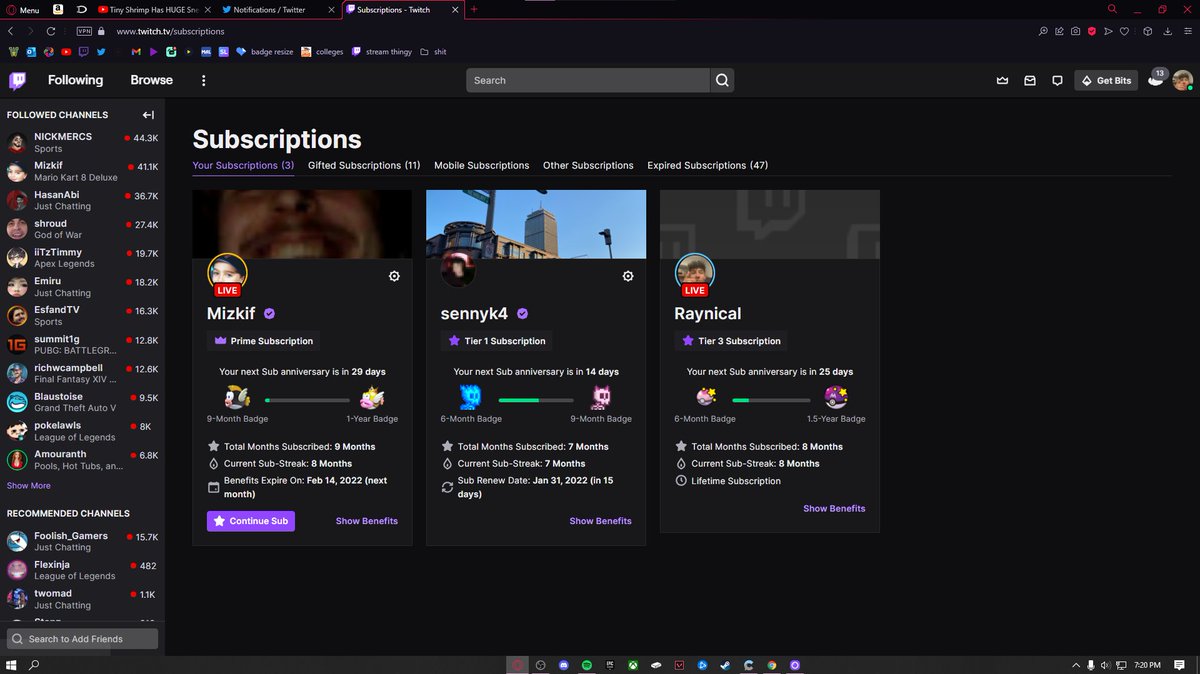The image size is (1200, 674).
Task: Open the Easy Setup sliders icon
Action: click(x=1187, y=31)
